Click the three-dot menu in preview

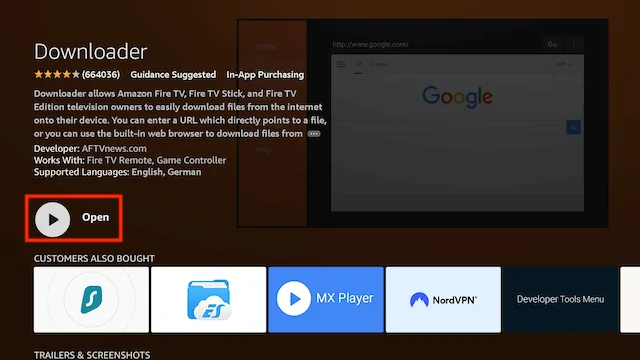coord(574,44)
